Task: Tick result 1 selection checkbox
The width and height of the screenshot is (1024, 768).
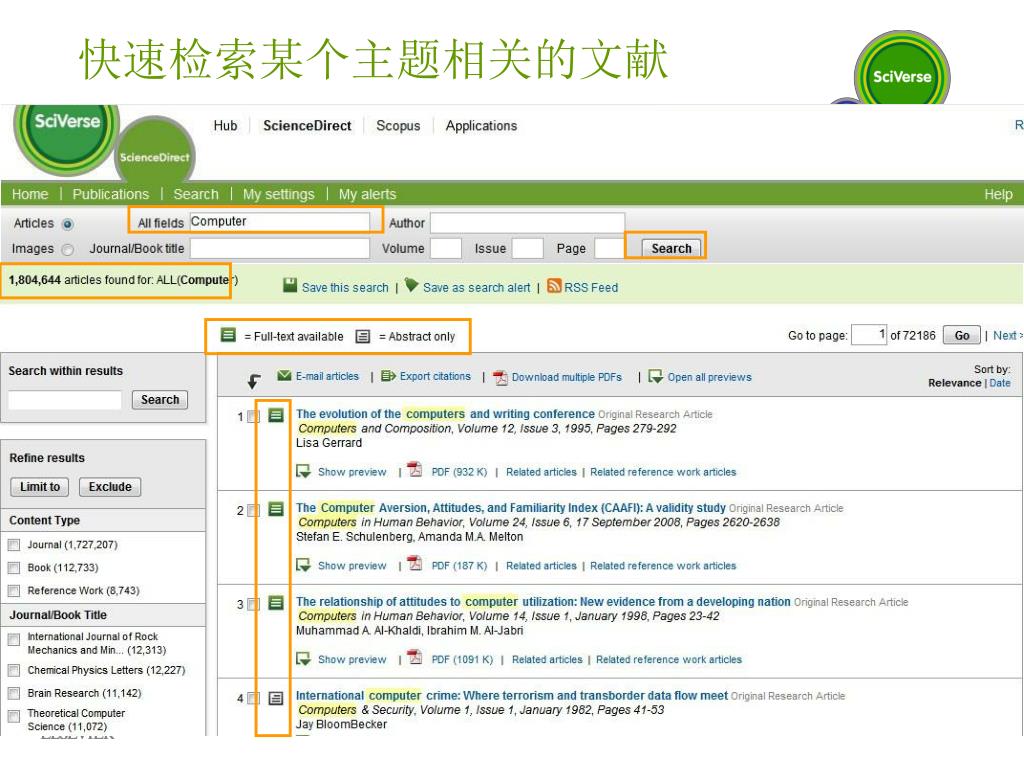Action: [x=254, y=417]
